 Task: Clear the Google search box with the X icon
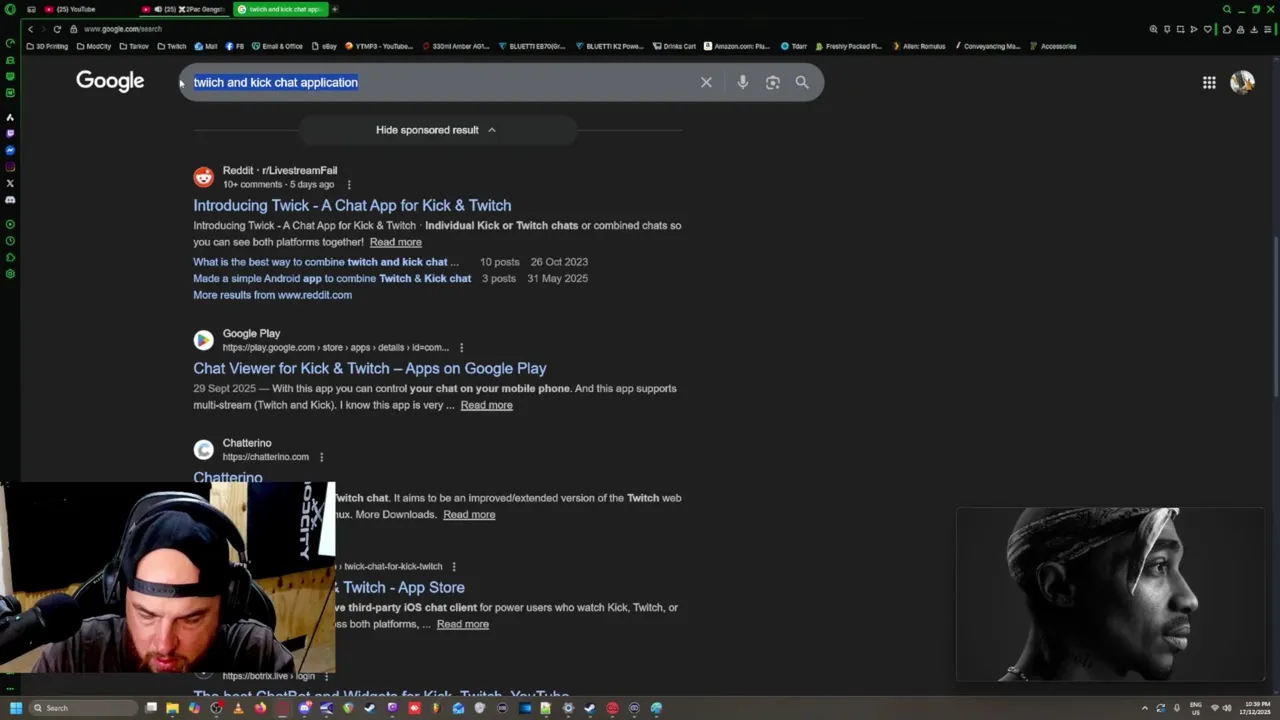click(x=706, y=82)
